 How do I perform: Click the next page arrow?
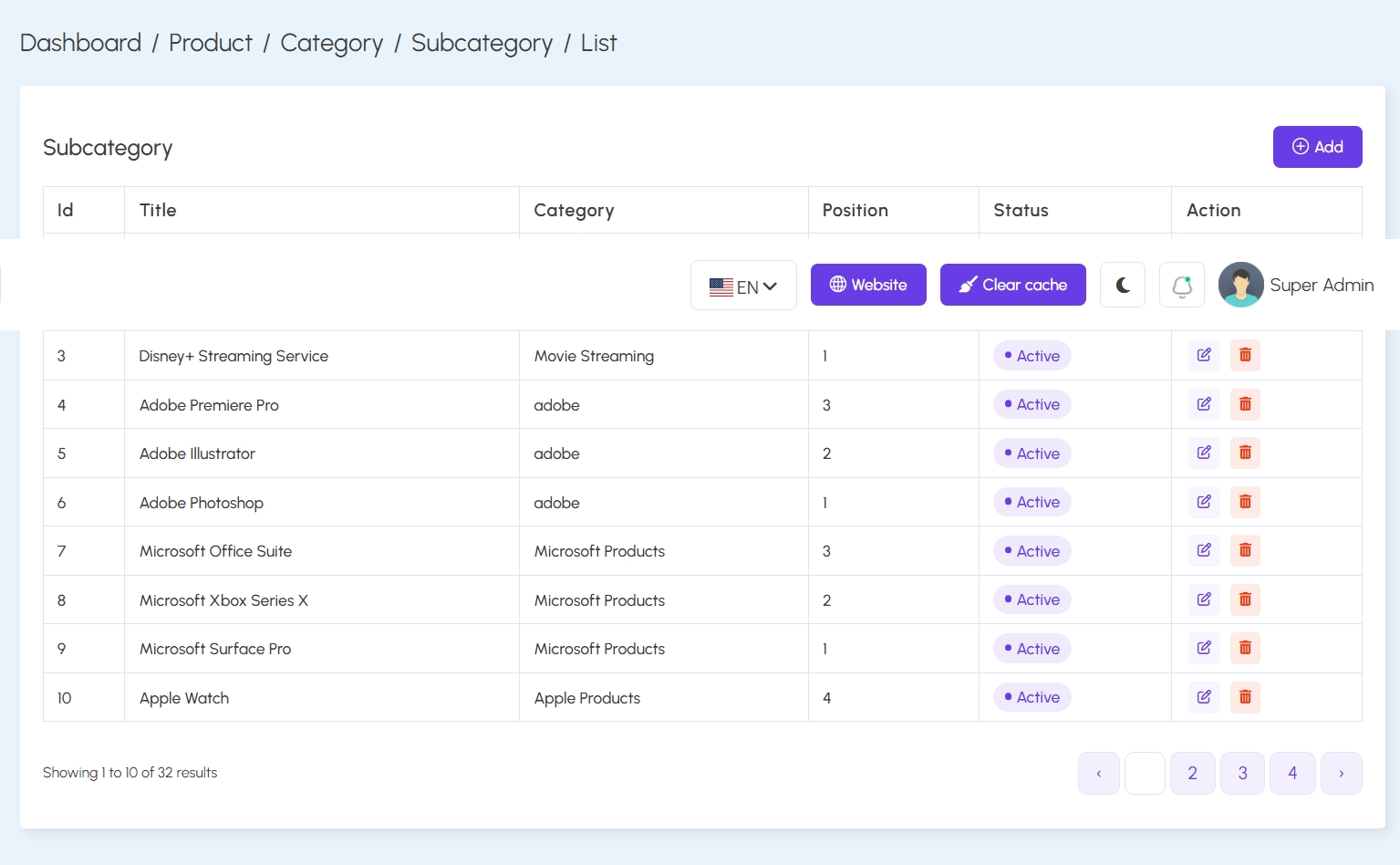point(1341,773)
